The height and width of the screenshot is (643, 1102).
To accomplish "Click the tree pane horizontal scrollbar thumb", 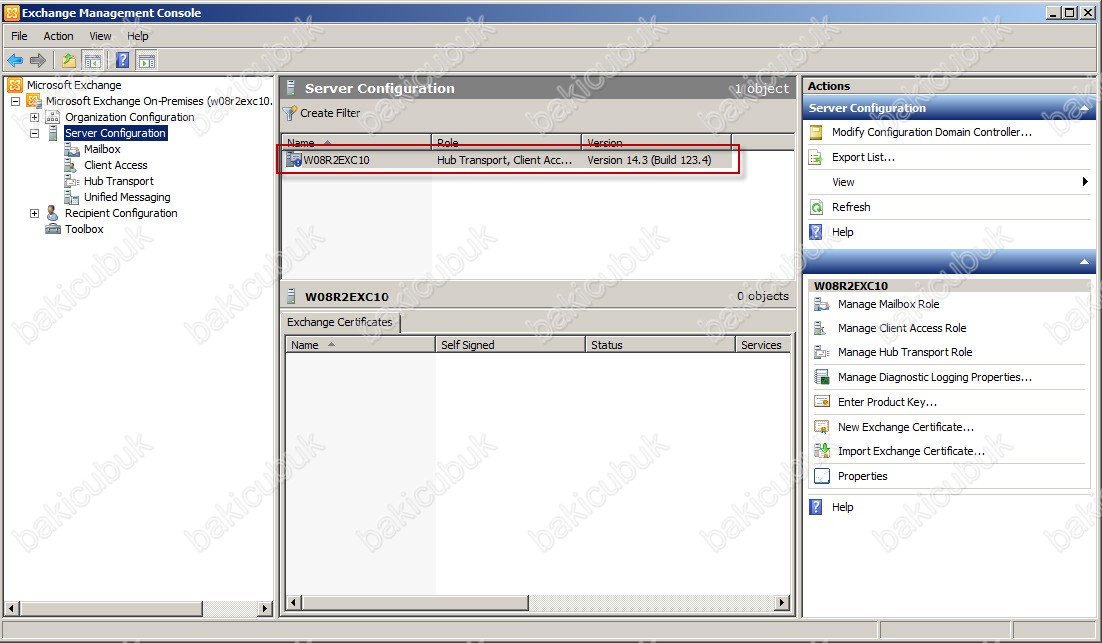I will pos(111,609).
